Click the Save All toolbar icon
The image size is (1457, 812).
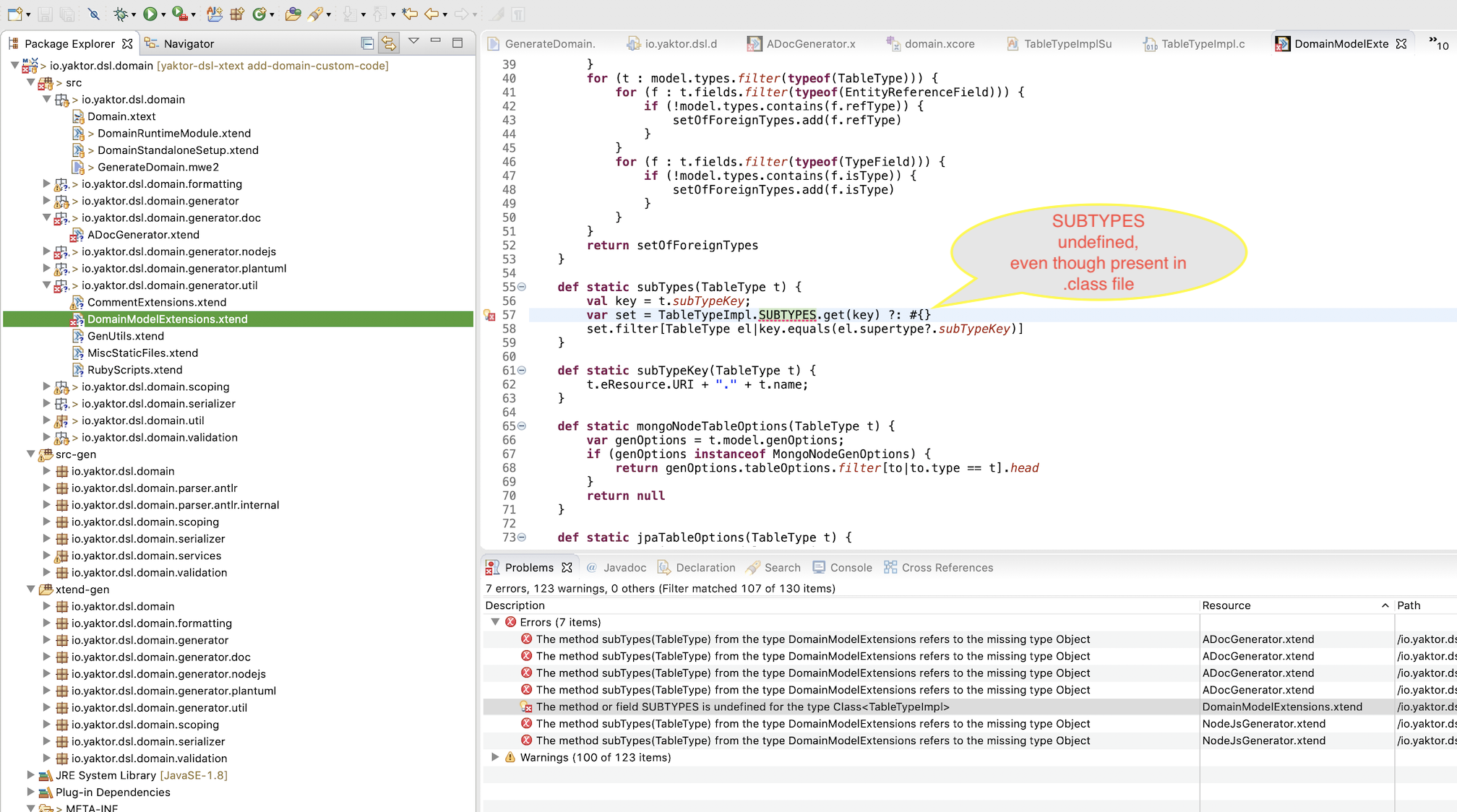coord(67,14)
